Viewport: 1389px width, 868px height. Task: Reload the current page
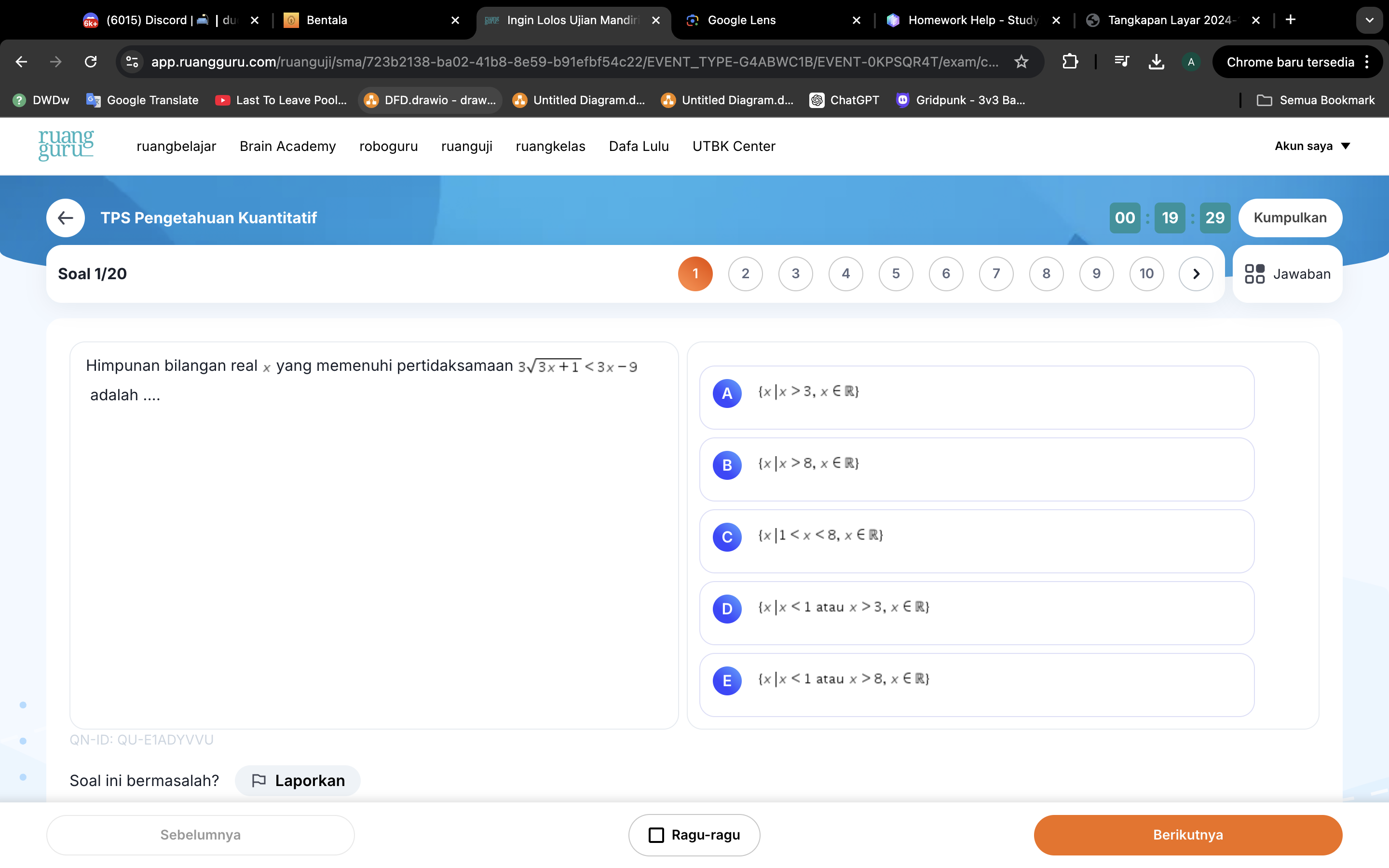91,61
